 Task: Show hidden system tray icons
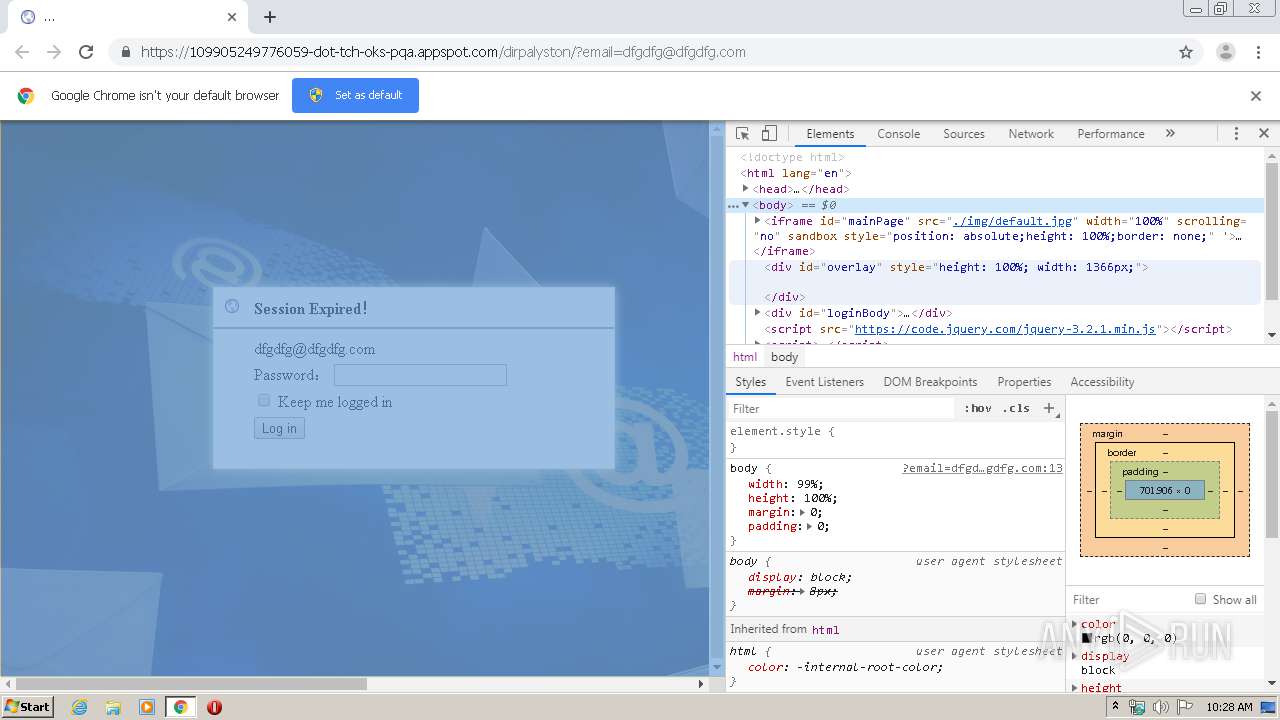(x=1115, y=707)
